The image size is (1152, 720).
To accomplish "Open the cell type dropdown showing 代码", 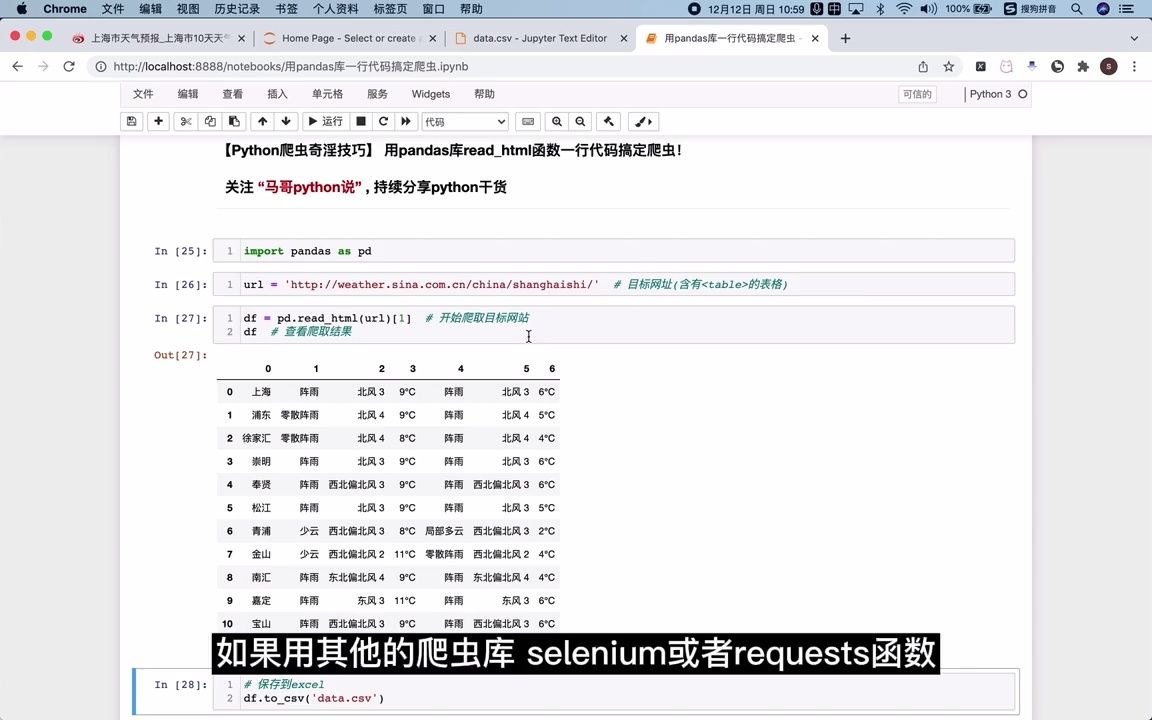I will [x=463, y=121].
